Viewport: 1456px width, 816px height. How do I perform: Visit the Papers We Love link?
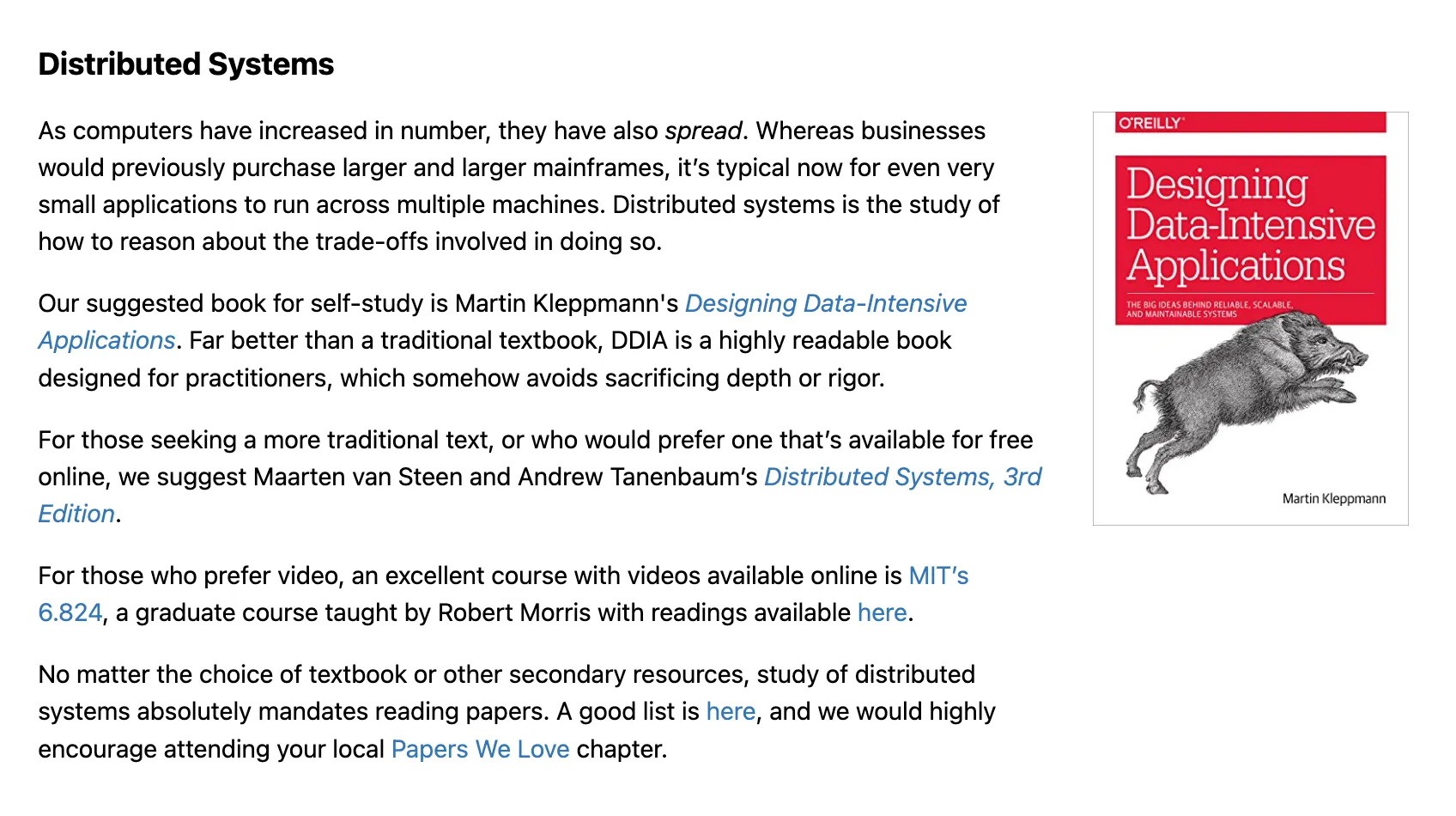point(480,750)
